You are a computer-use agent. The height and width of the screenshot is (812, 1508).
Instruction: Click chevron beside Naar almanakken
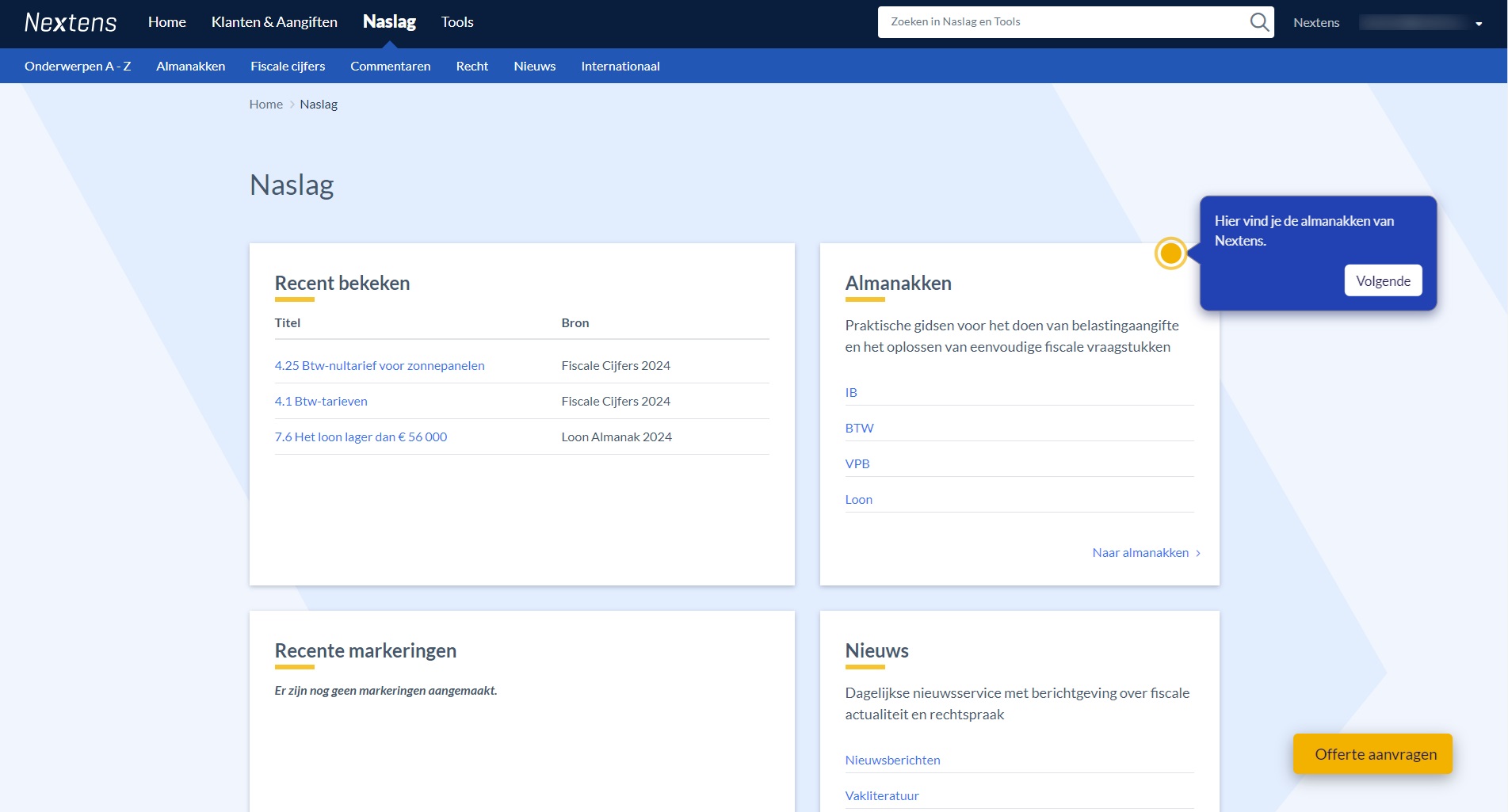coord(1198,553)
